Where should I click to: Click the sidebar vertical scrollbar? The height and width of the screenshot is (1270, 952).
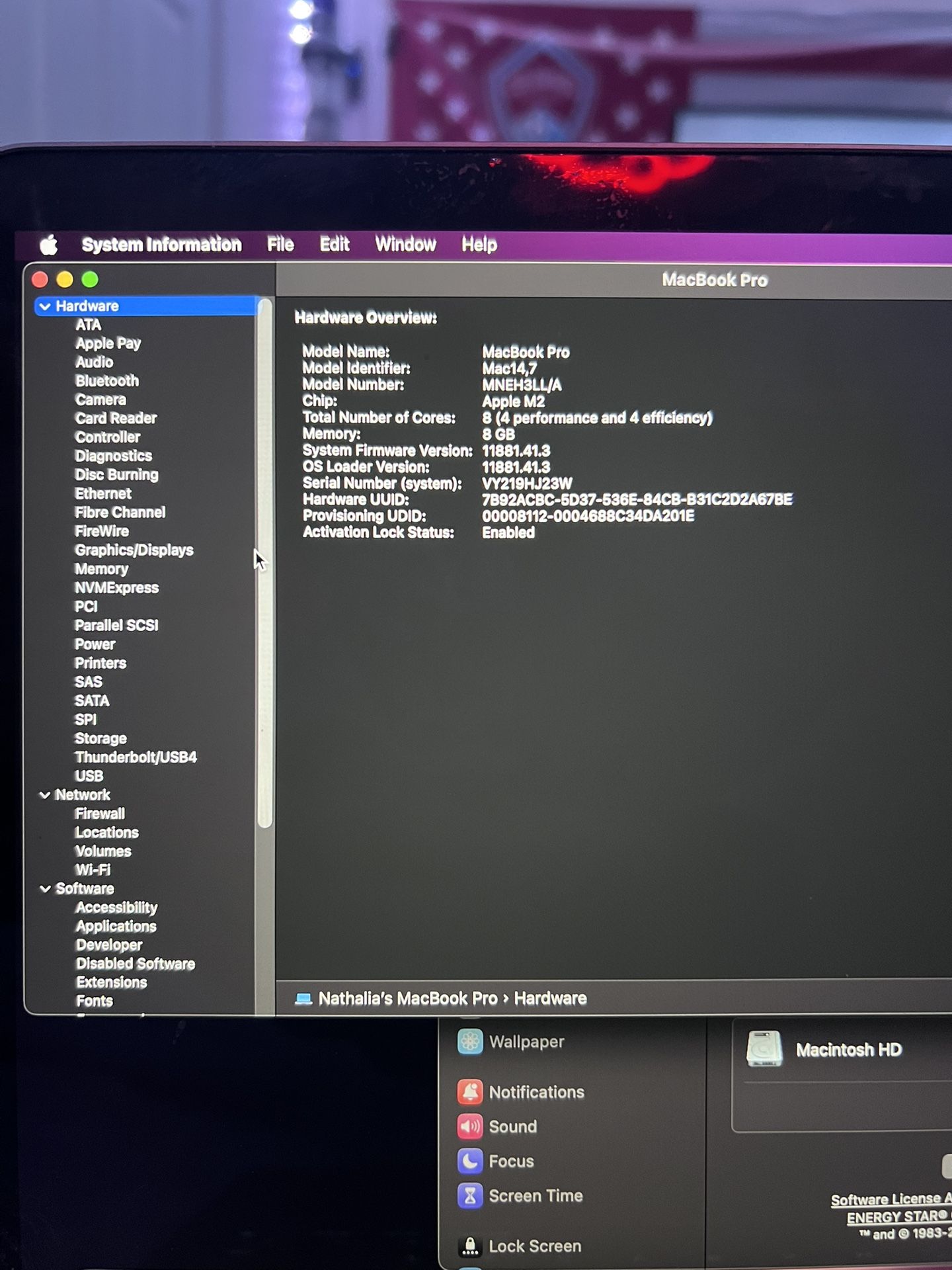pyautogui.click(x=264, y=564)
